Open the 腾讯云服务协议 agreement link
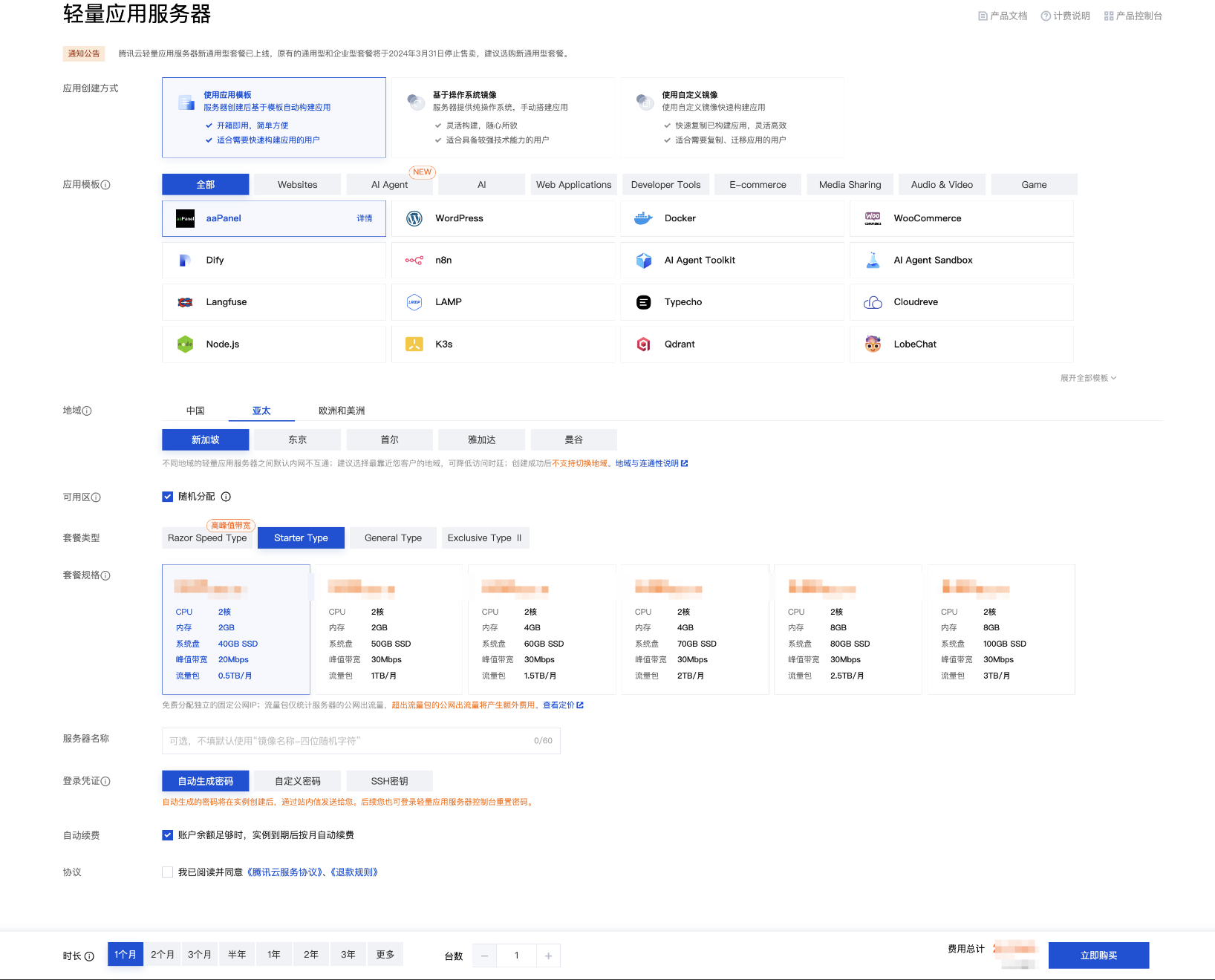The image size is (1215, 980). point(284,872)
